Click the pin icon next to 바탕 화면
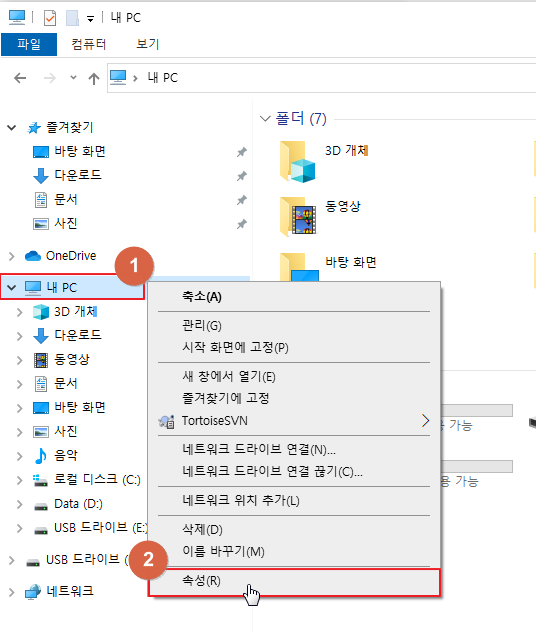 tap(241, 152)
